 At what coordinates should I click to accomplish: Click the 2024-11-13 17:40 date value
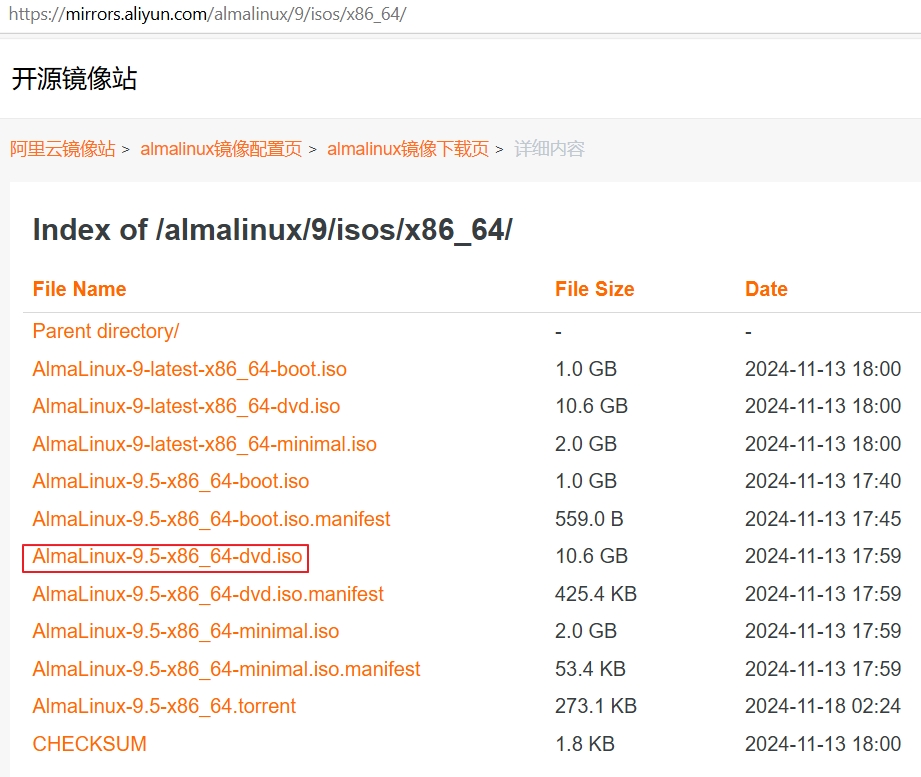click(x=823, y=481)
